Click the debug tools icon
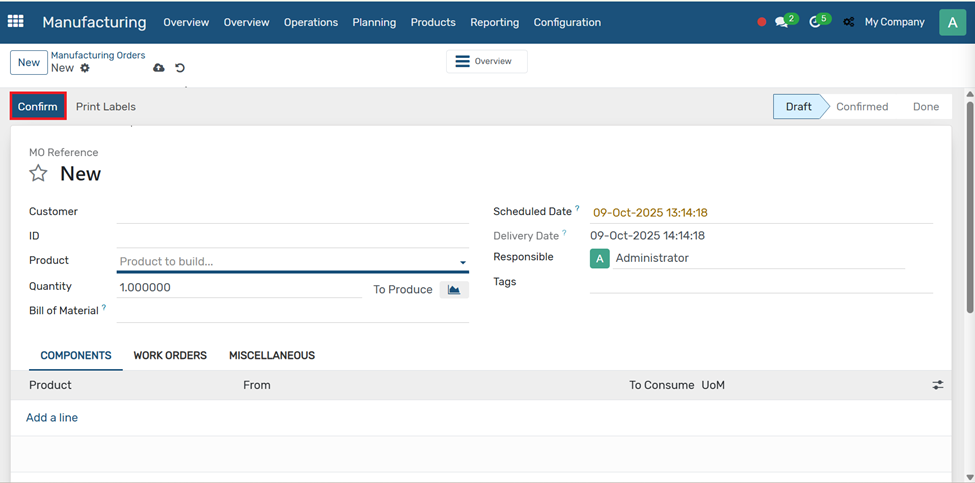Screen dimensions: 975x483 (x=849, y=22)
